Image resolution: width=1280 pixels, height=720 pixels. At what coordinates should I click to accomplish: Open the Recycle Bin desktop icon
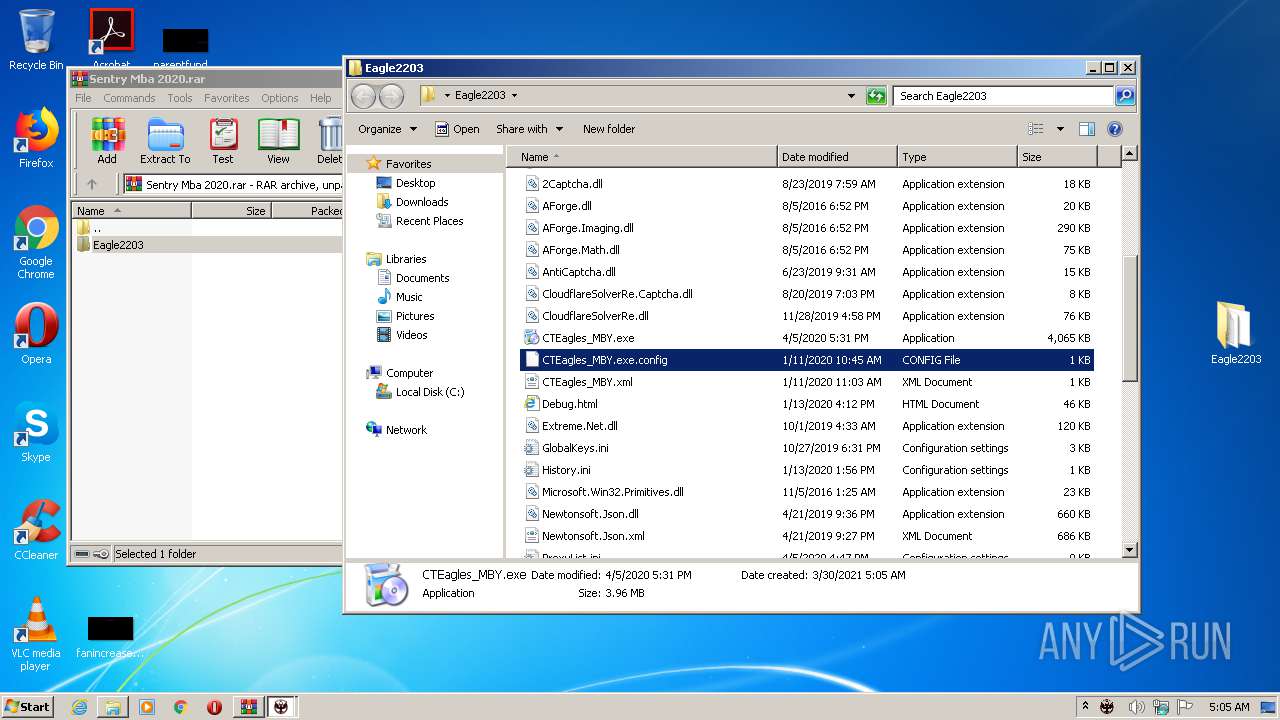[x=36, y=40]
